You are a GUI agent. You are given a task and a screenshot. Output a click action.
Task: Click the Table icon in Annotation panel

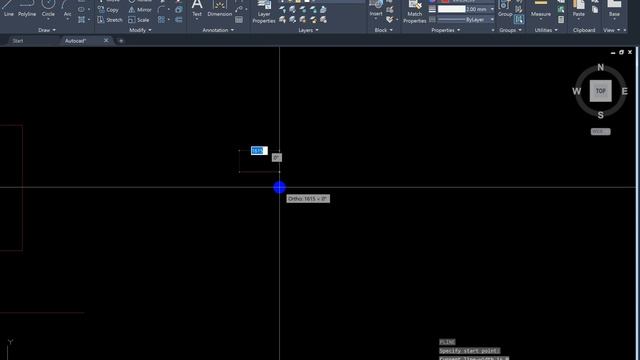[239, 20]
